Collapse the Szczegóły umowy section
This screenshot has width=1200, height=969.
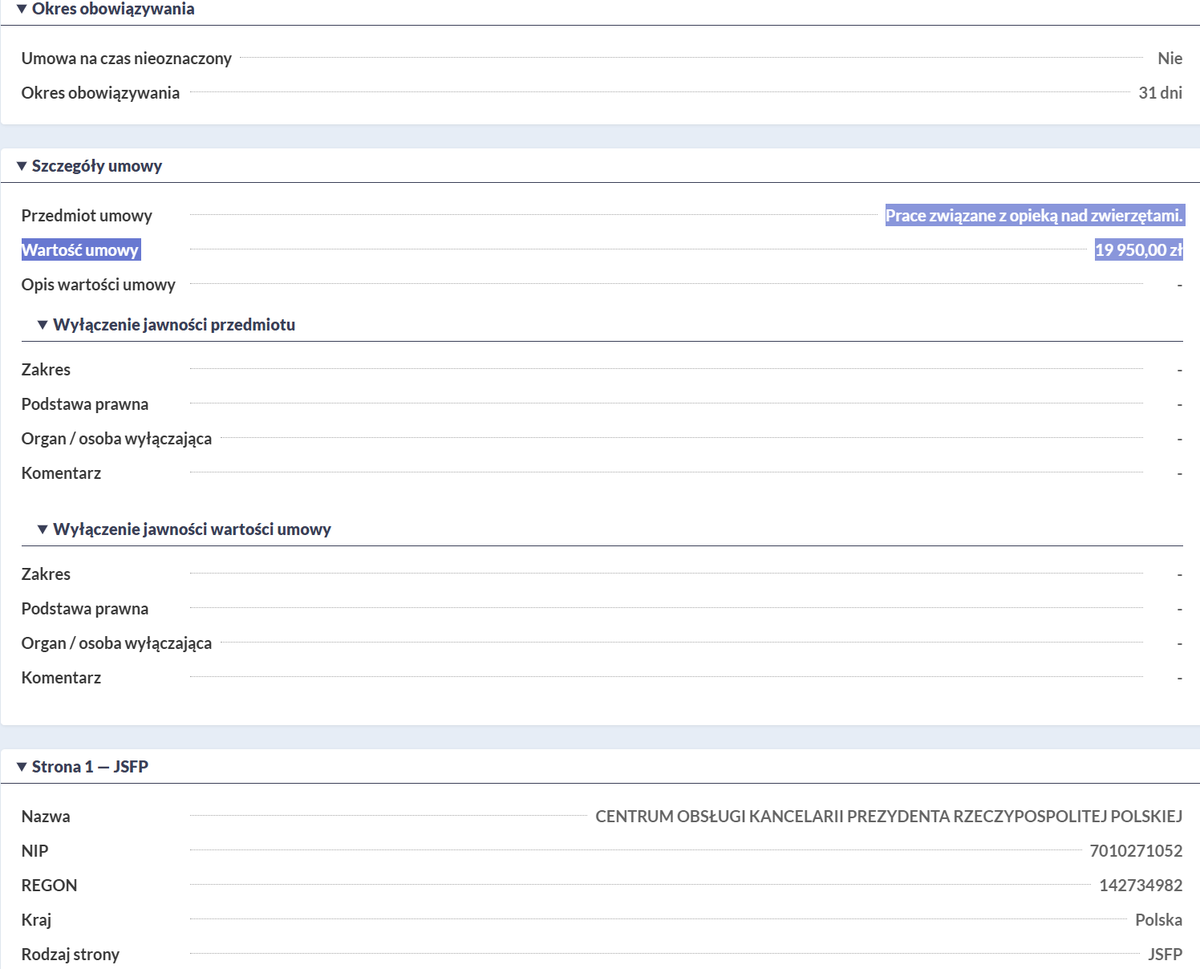point(89,166)
